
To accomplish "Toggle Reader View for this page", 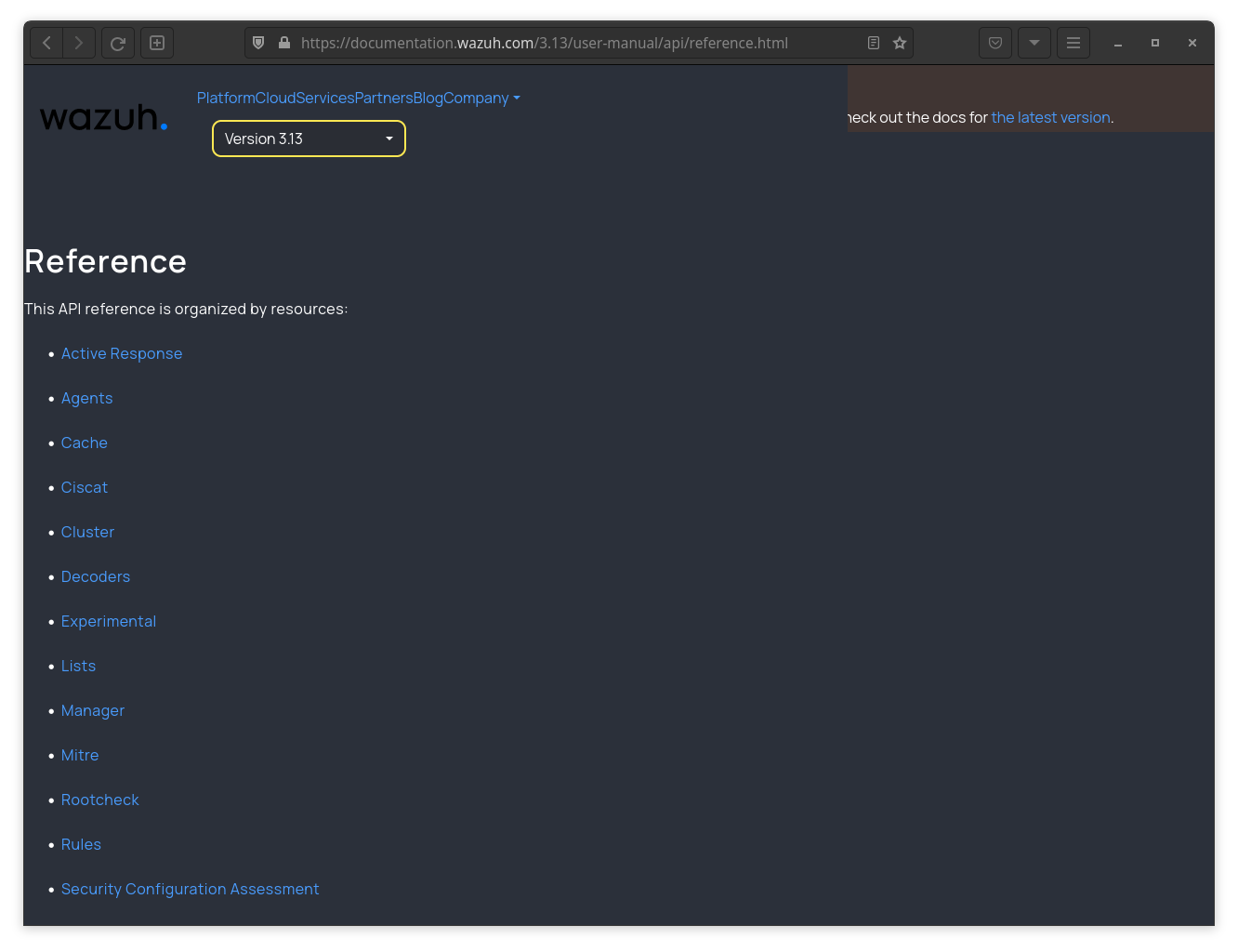I will click(873, 42).
